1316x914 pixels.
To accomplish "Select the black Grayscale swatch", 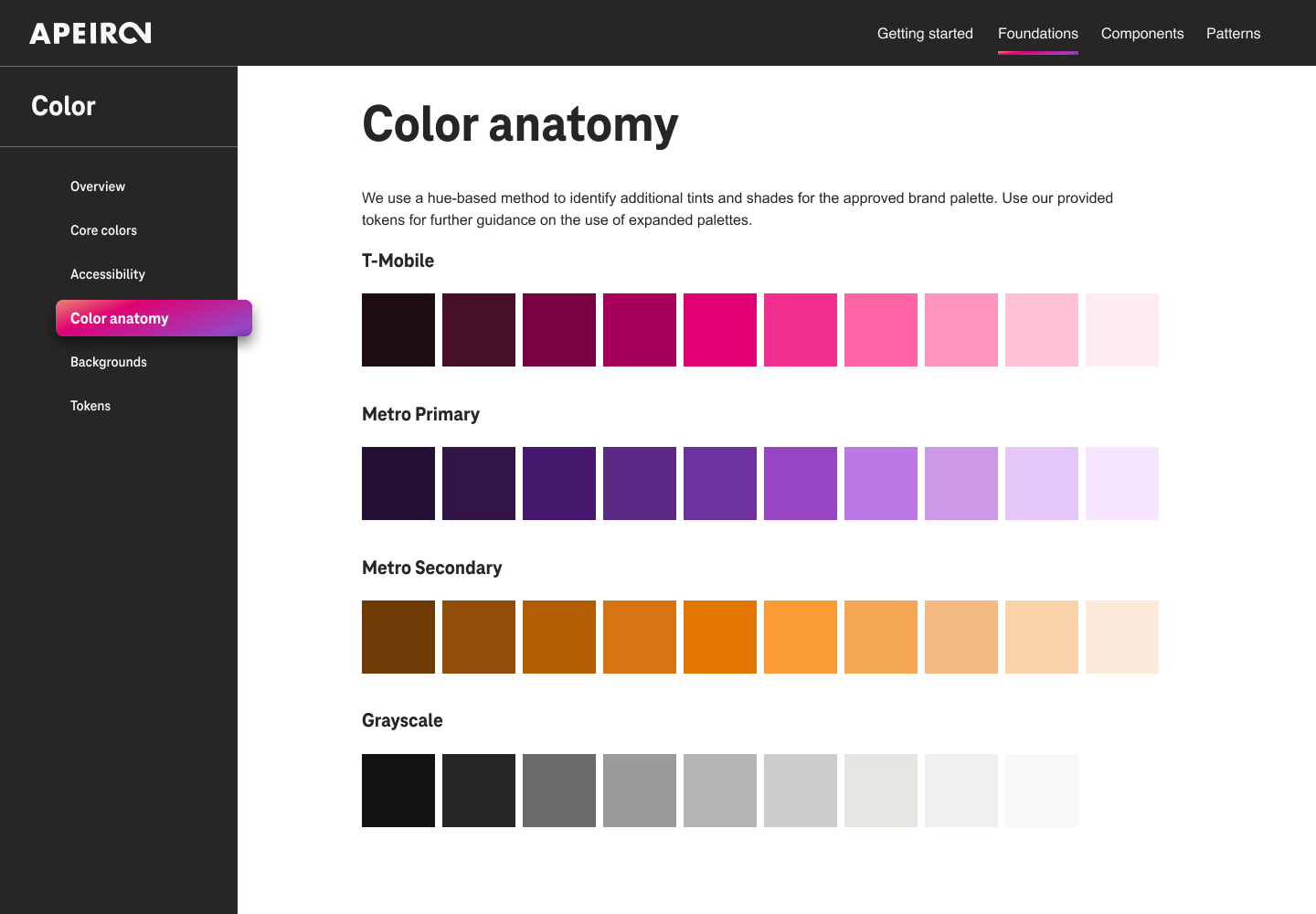I will [x=398, y=791].
